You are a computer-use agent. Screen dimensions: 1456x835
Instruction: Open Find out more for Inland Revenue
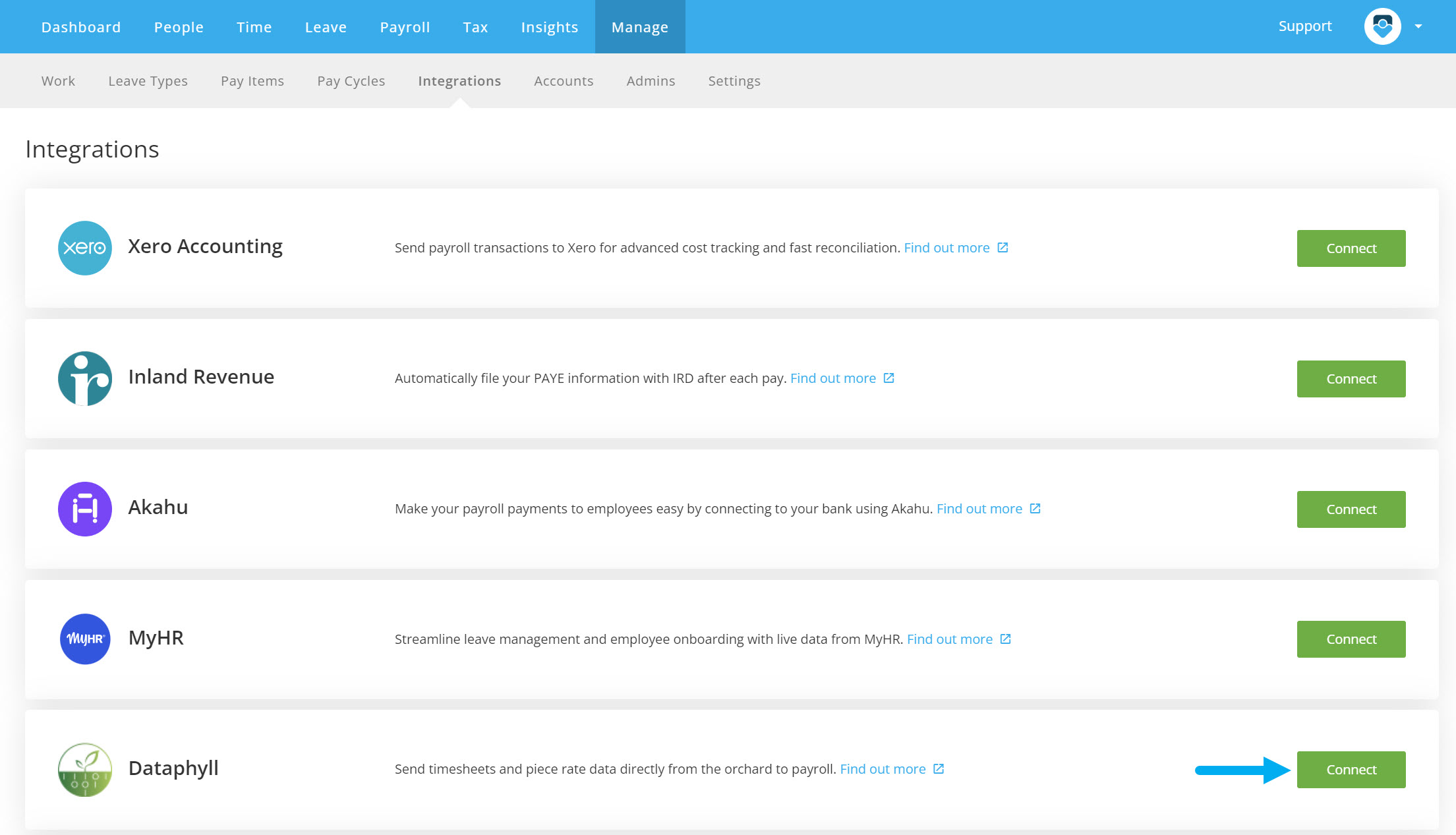[x=833, y=378]
